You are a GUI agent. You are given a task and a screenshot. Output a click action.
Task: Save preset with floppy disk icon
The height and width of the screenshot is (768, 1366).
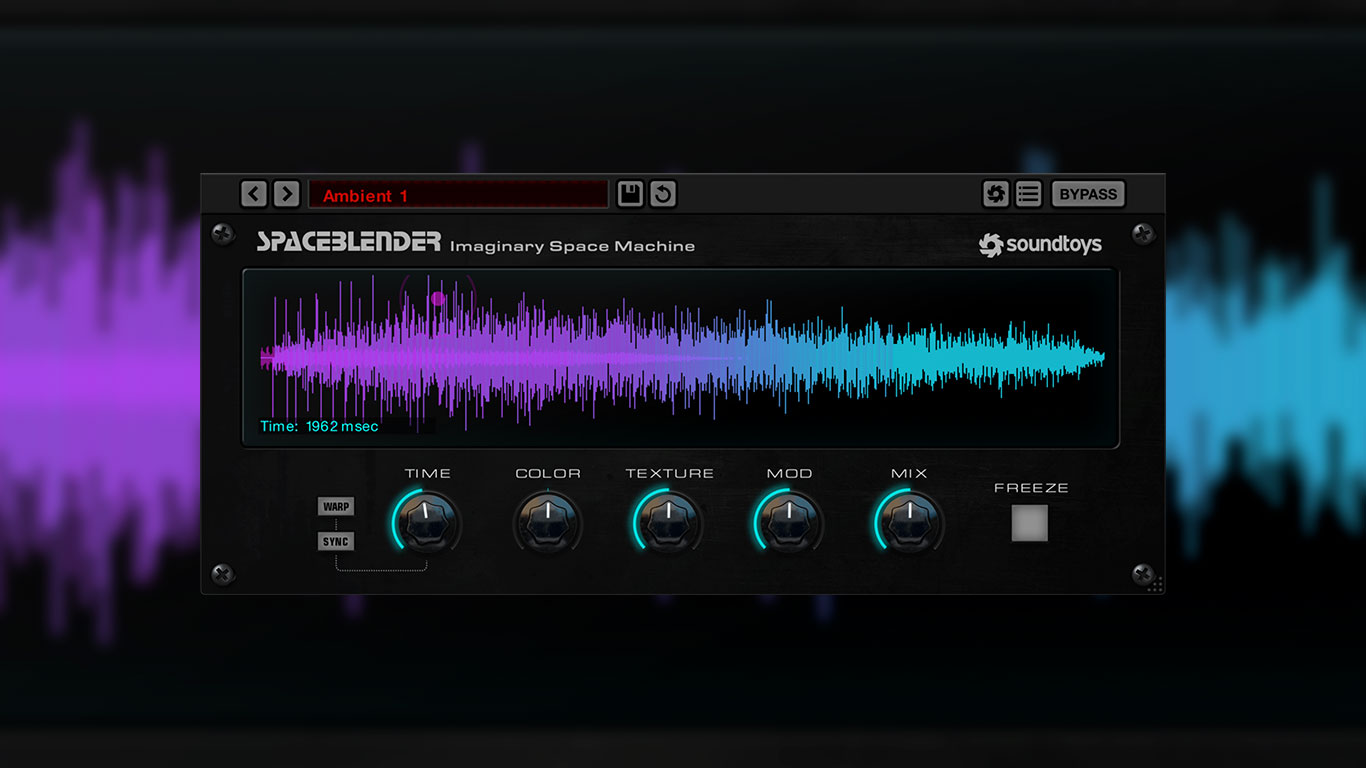coord(630,194)
